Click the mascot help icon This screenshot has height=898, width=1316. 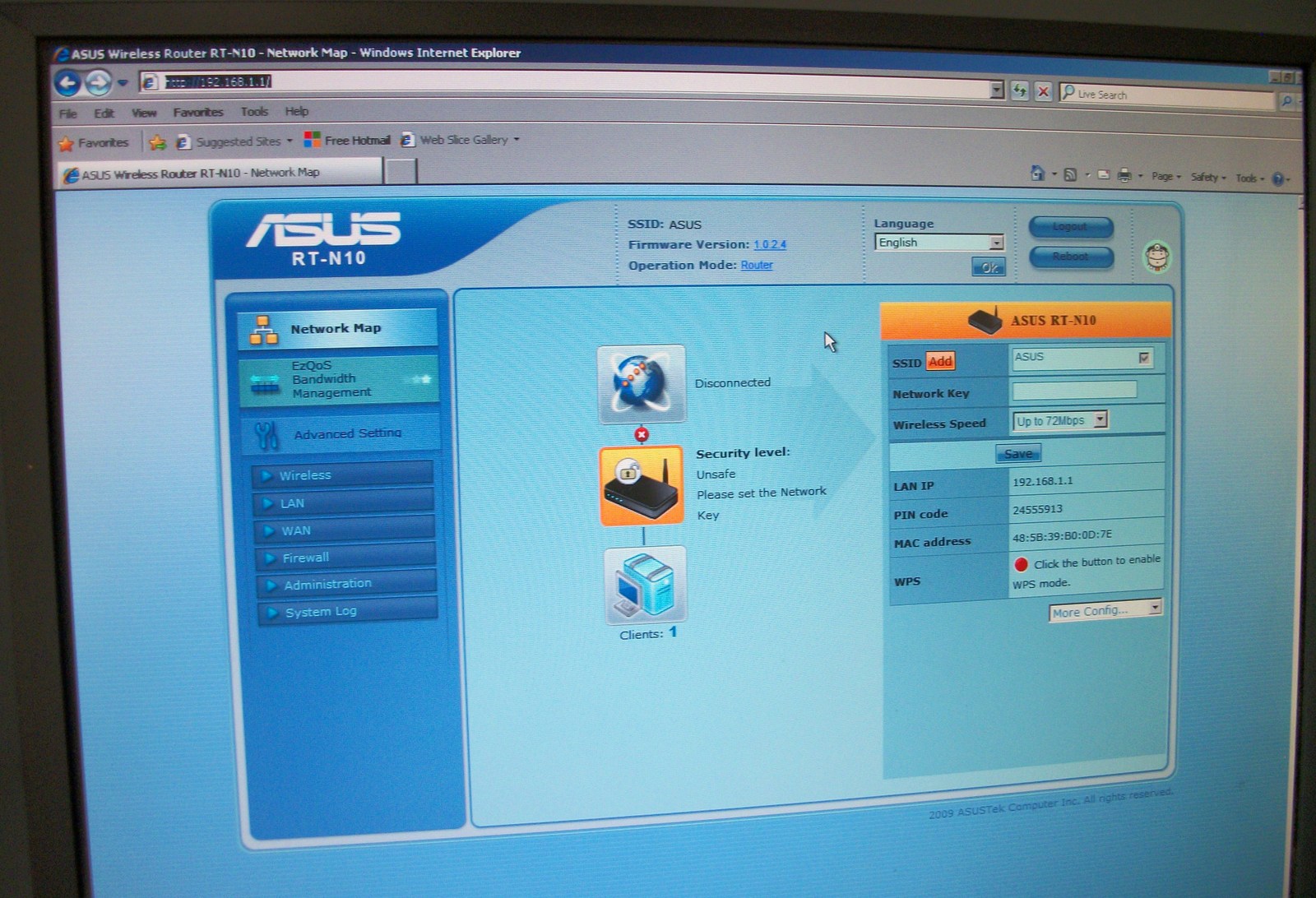[x=1157, y=257]
